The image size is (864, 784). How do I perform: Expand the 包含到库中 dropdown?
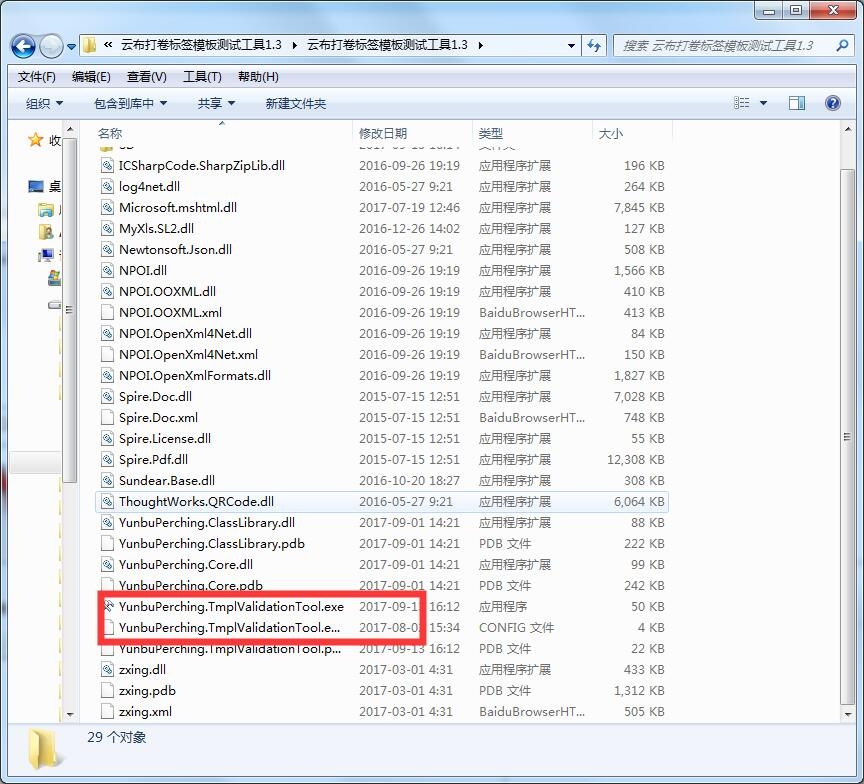pyautogui.click(x=130, y=103)
